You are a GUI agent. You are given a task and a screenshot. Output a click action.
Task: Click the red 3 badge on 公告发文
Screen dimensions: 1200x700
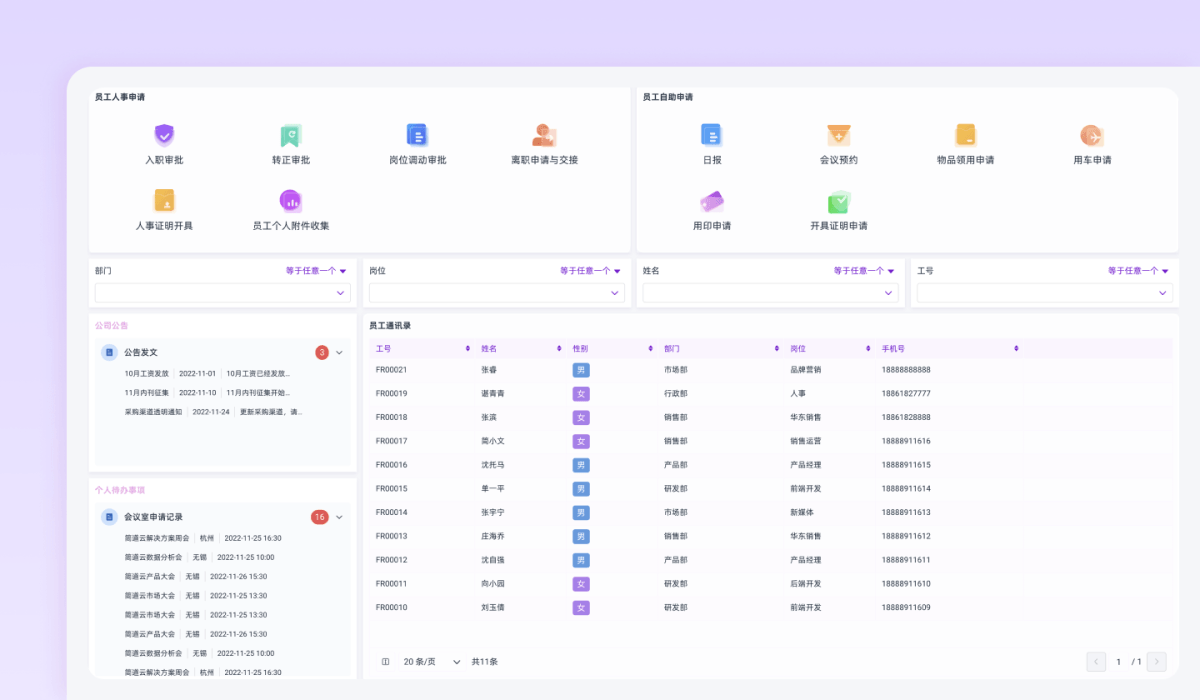coord(322,352)
